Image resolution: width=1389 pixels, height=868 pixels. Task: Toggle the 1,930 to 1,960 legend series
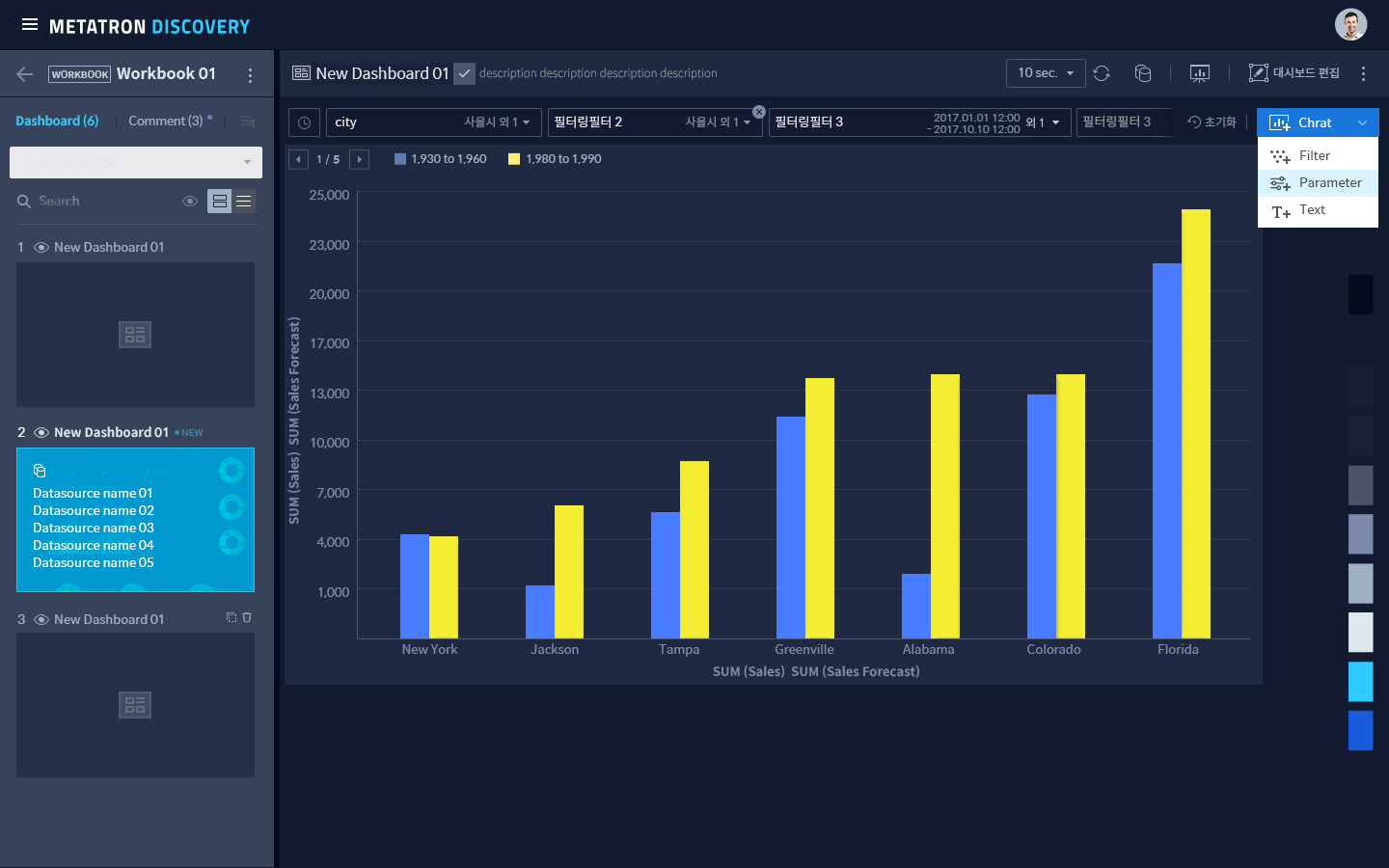pyautogui.click(x=441, y=159)
